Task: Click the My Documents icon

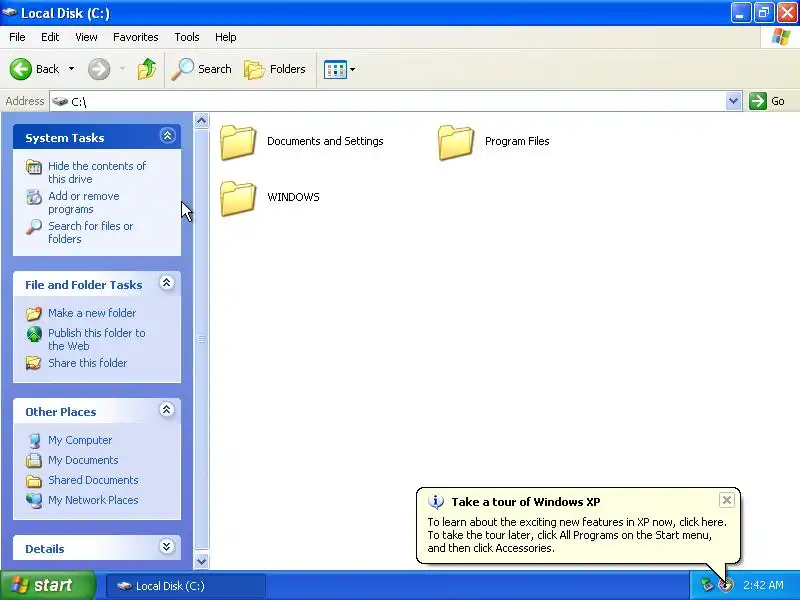Action: (34, 460)
